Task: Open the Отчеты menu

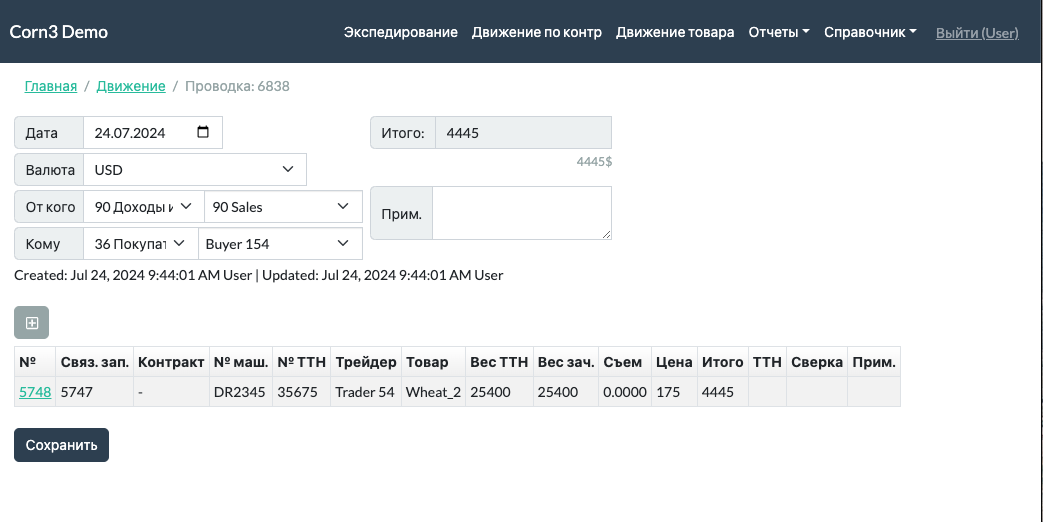Action: (x=778, y=32)
